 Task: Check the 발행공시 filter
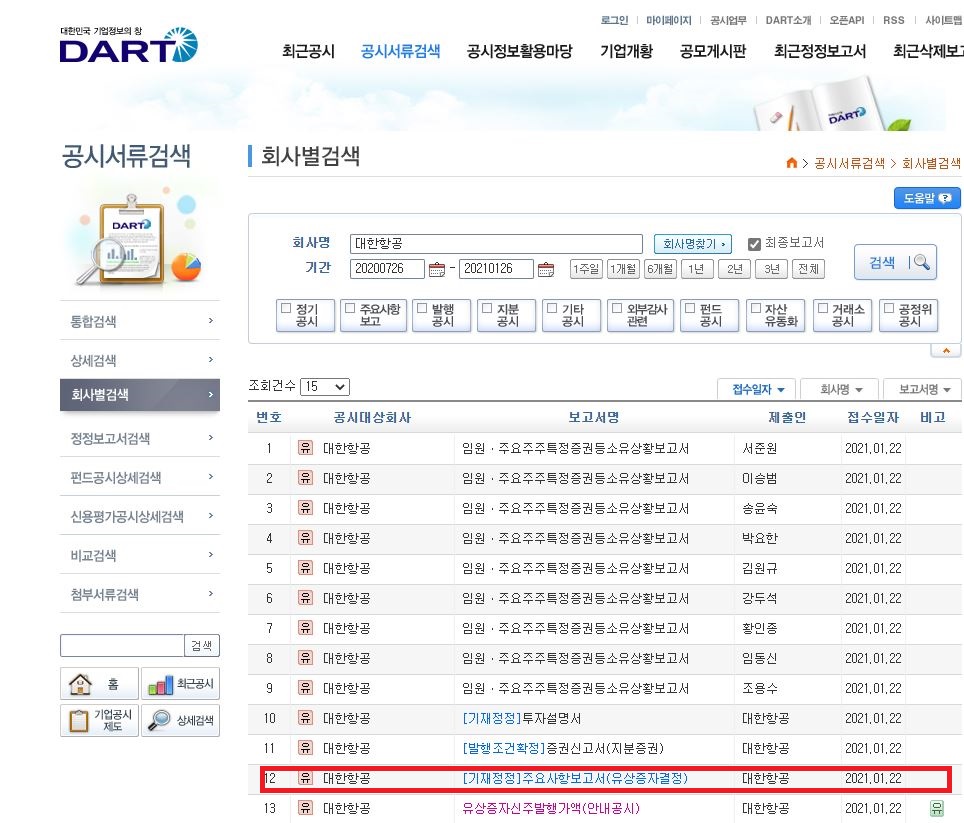[x=422, y=308]
